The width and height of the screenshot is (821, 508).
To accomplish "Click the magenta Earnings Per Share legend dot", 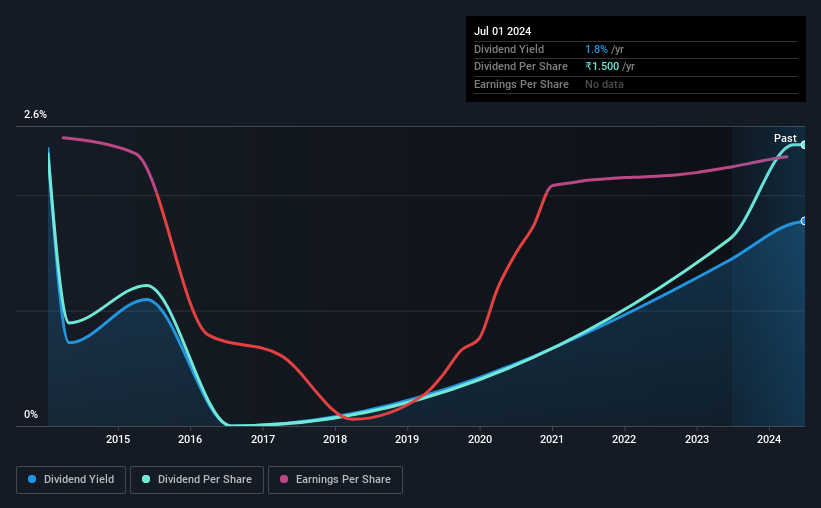I will click(x=284, y=479).
